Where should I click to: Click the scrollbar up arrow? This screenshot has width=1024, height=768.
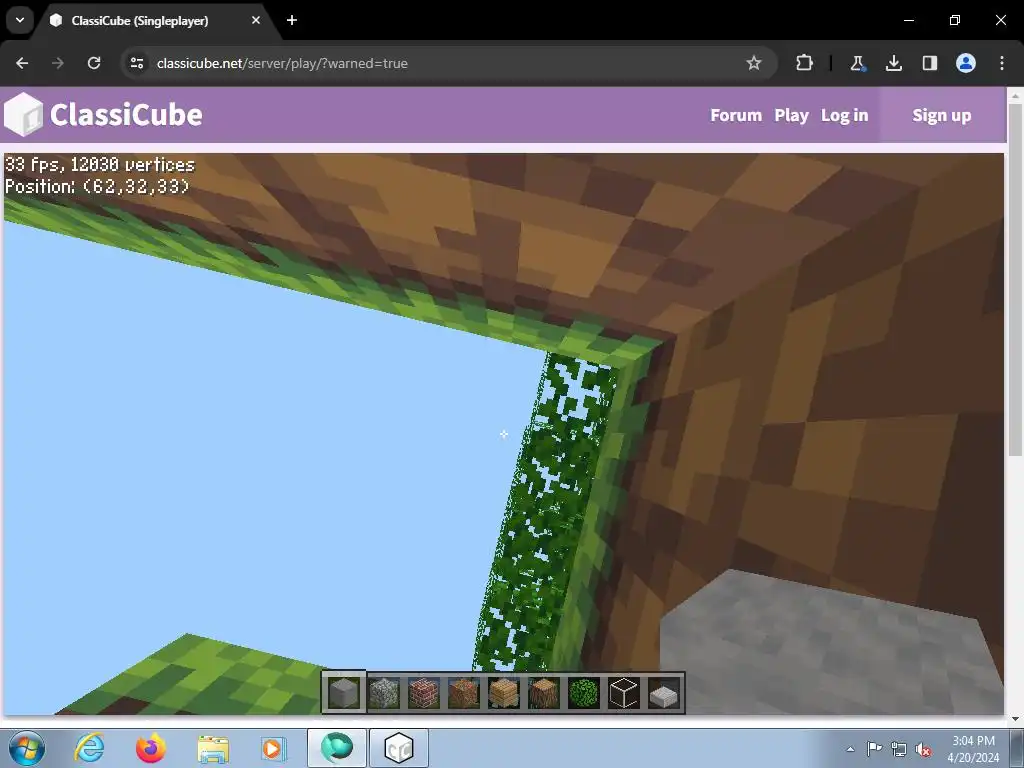(x=1016, y=95)
